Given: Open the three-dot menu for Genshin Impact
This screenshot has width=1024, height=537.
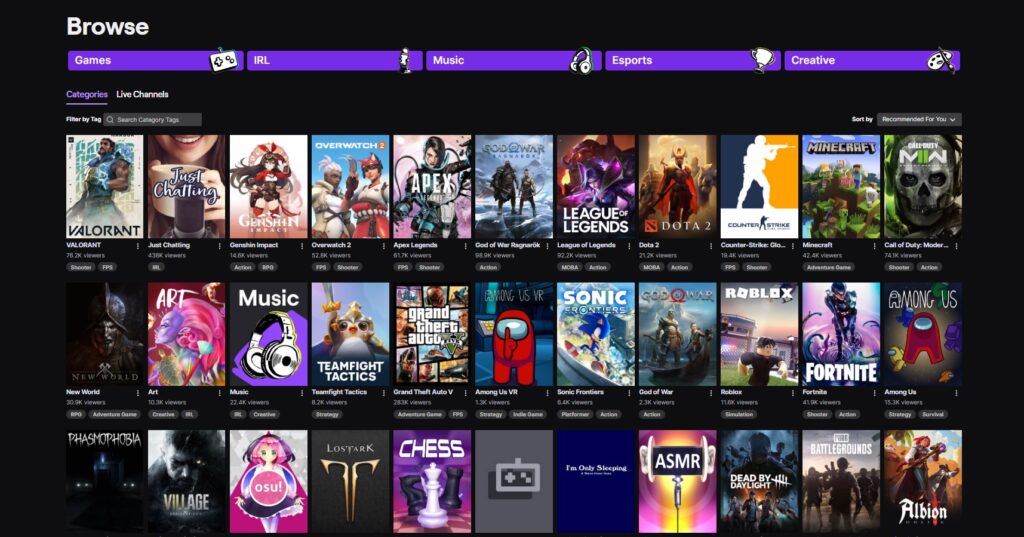Looking at the screenshot, I should click(302, 246).
